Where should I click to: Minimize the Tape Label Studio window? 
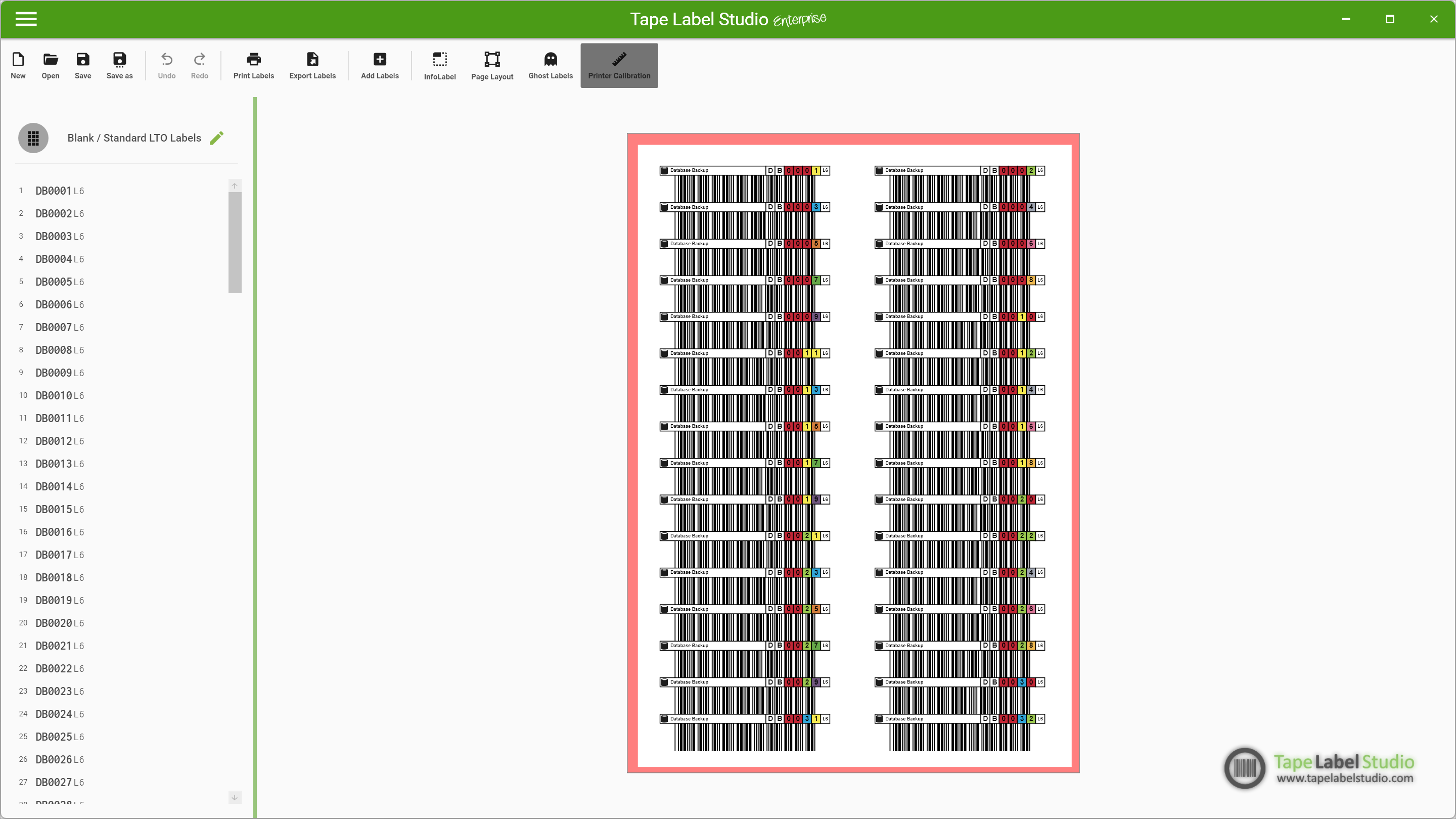(1346, 19)
